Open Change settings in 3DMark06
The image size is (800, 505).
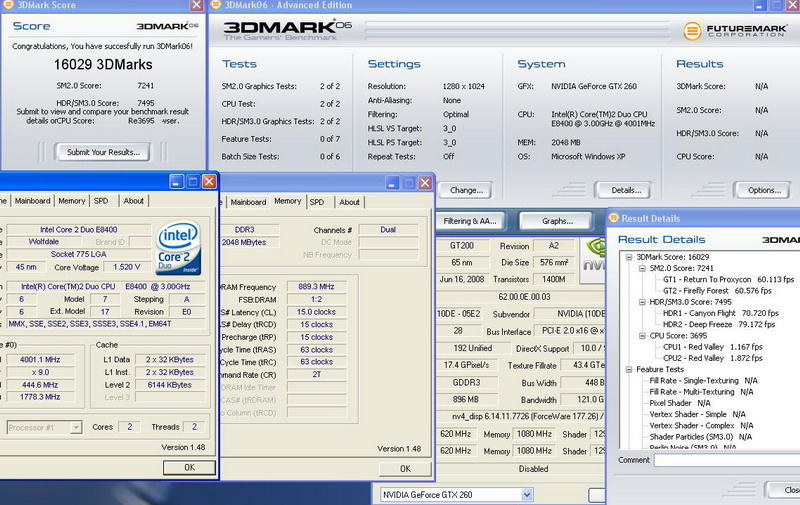coord(466,190)
